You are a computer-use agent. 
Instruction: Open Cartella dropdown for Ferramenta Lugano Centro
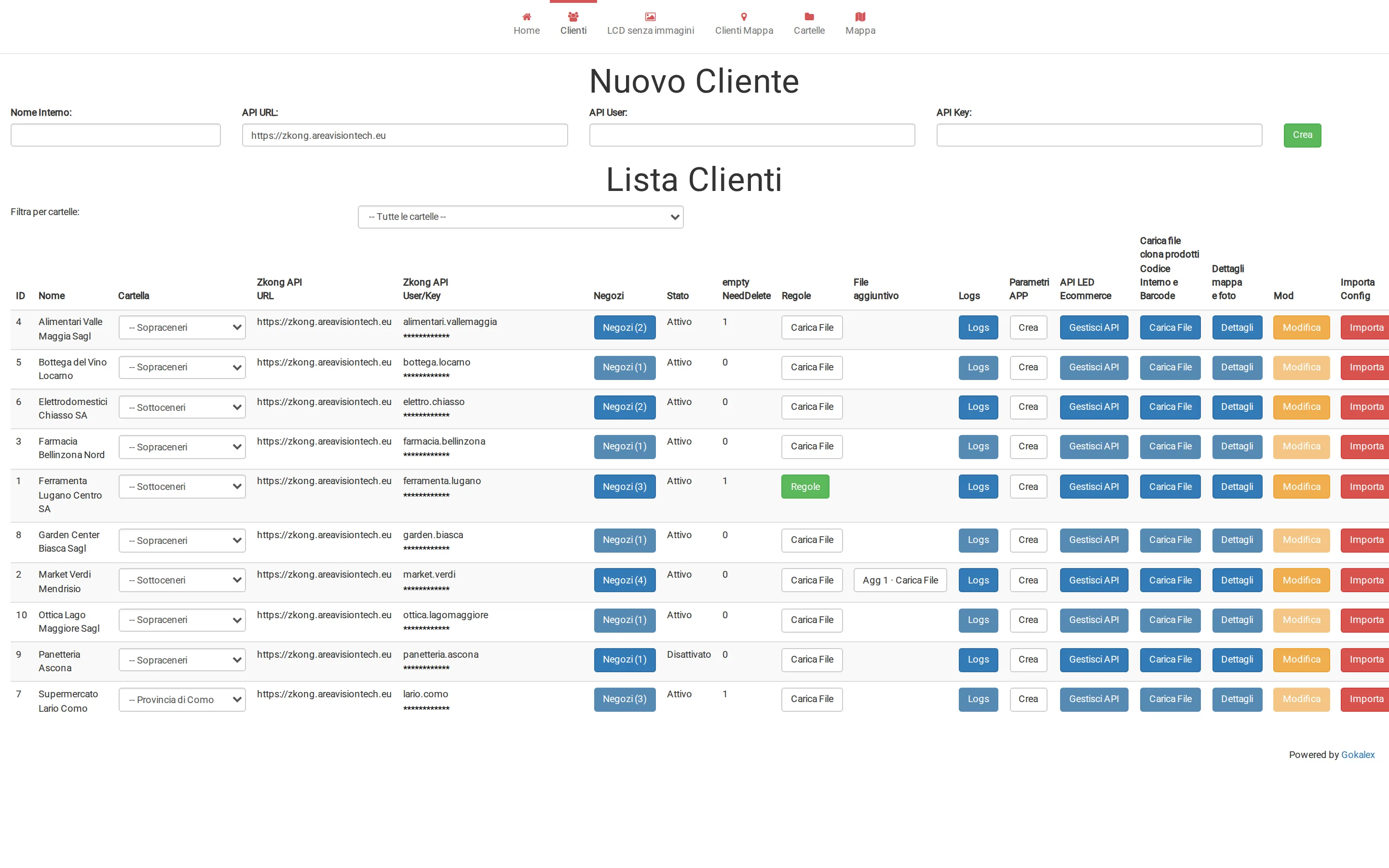pyautogui.click(x=182, y=486)
